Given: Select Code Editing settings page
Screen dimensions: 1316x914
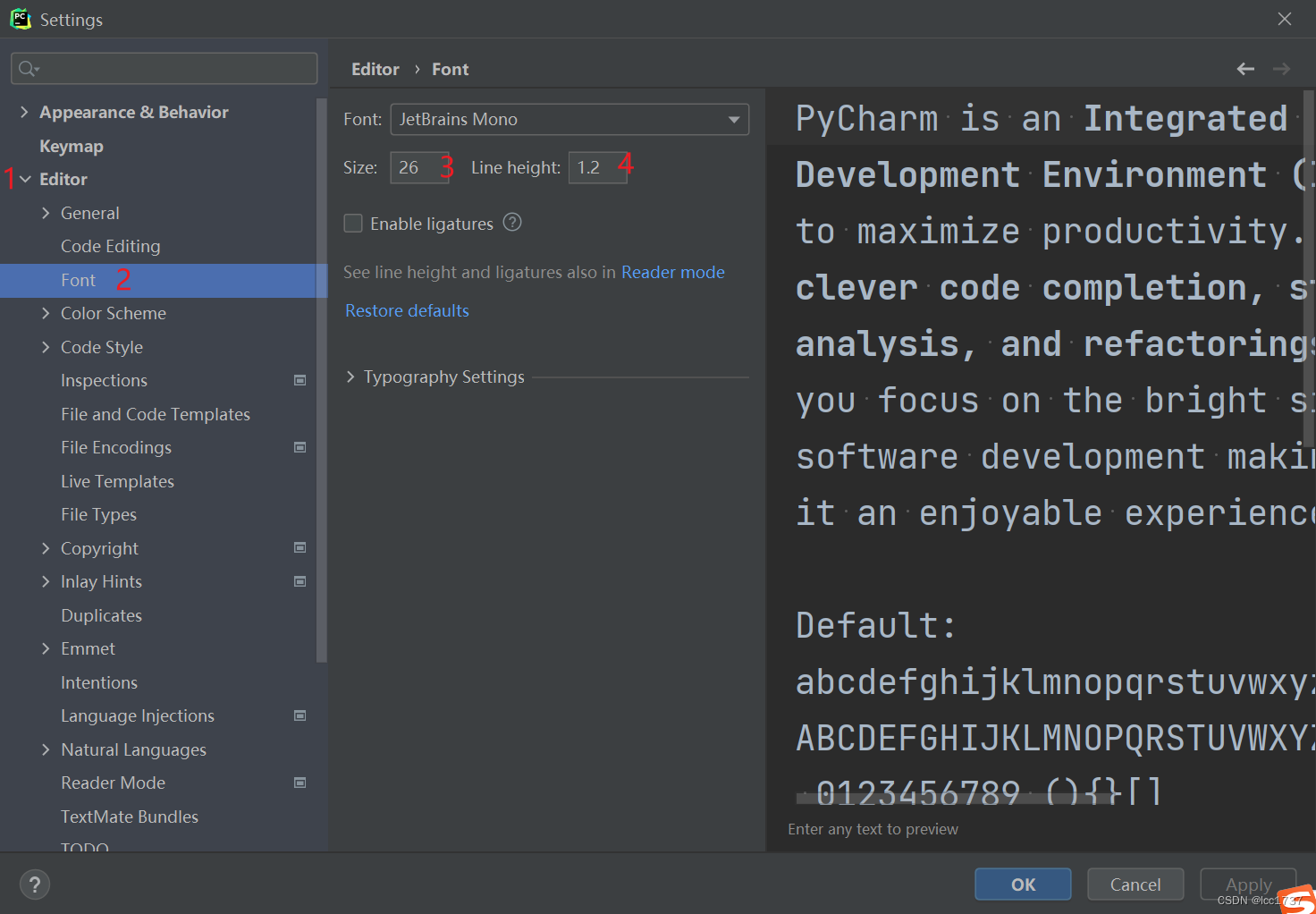Looking at the screenshot, I should pos(111,246).
